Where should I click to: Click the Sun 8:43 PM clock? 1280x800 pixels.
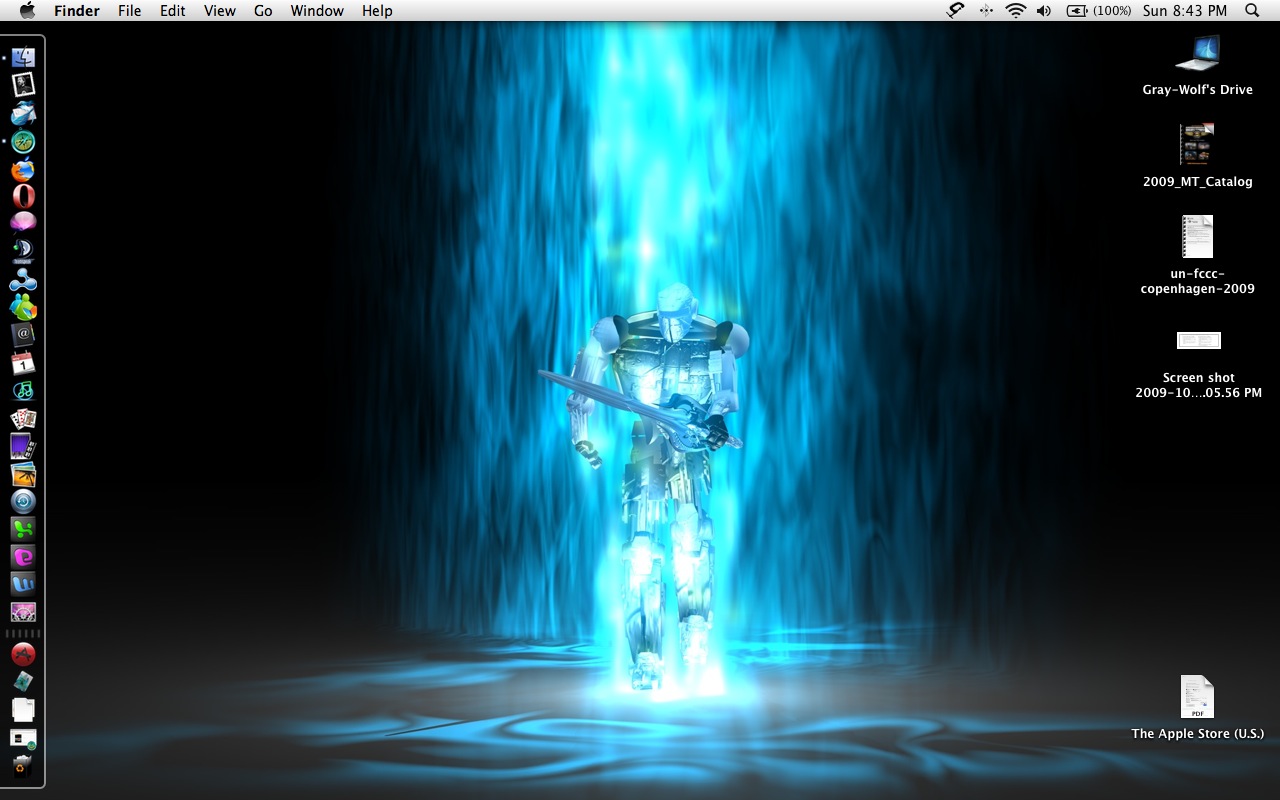click(1185, 11)
